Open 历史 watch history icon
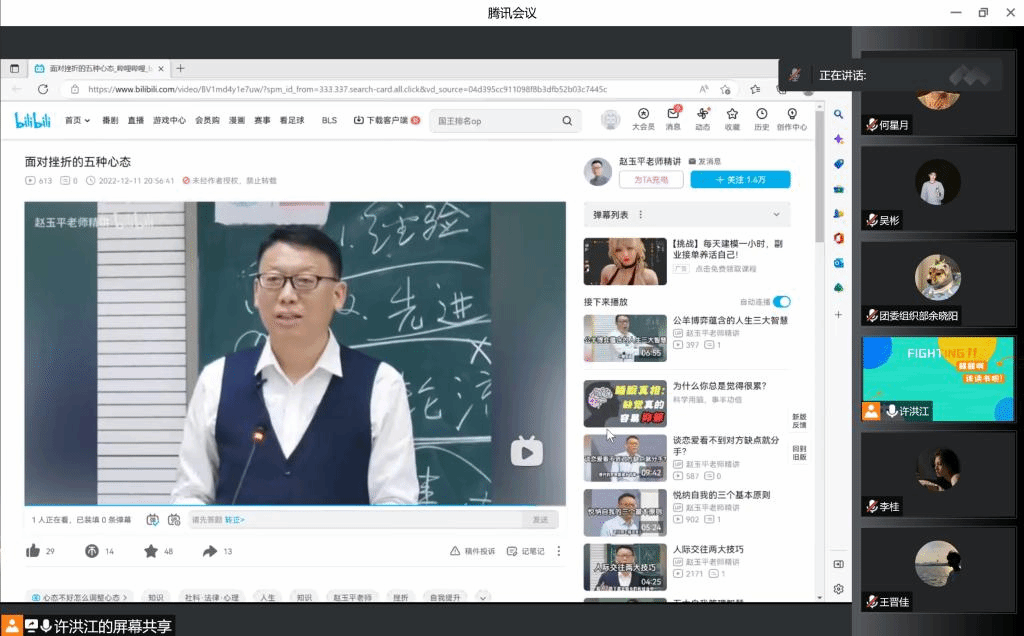The width and height of the screenshot is (1024, 636). click(761, 115)
